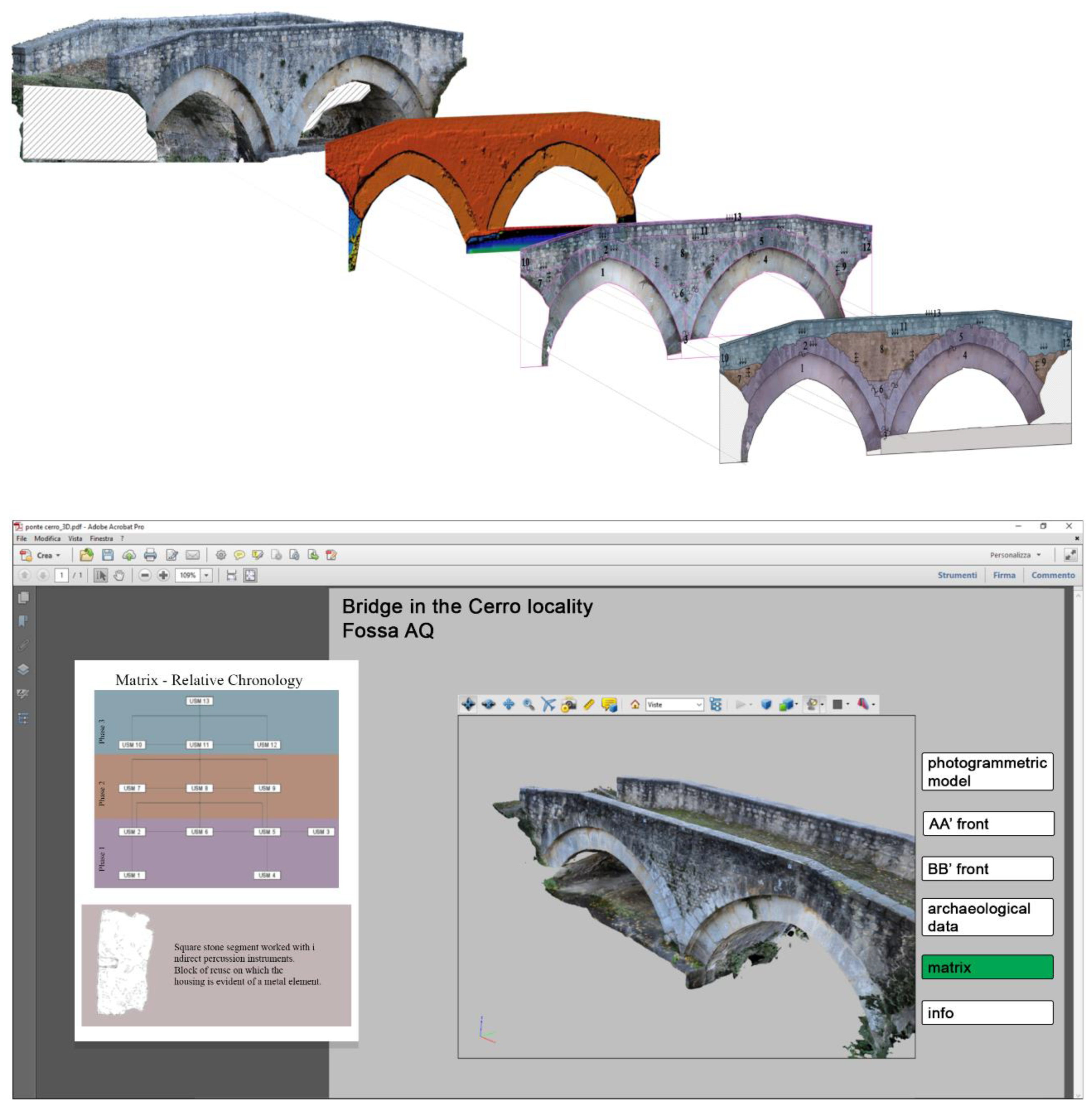The height and width of the screenshot is (1109, 1092).
Task: Activate the 3D Fly airplane tool
Action: point(548,704)
